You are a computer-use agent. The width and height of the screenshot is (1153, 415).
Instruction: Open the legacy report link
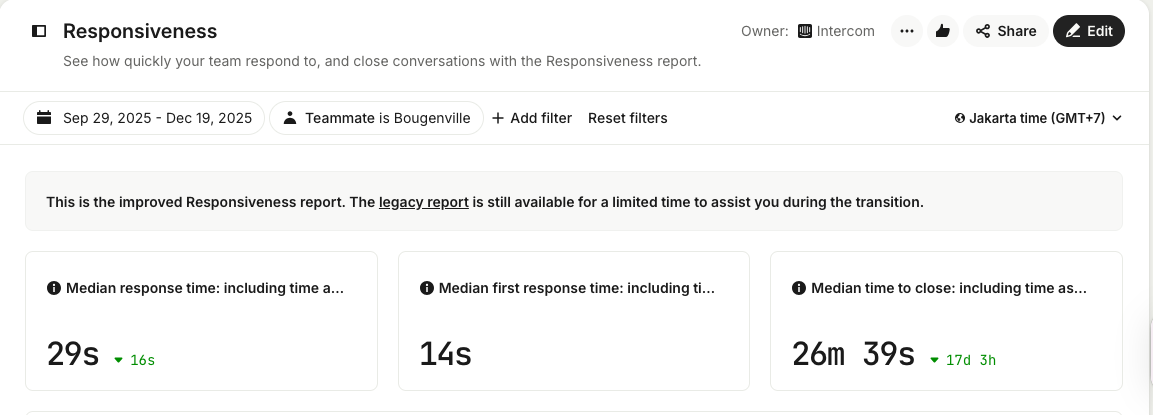pyautogui.click(x=424, y=202)
